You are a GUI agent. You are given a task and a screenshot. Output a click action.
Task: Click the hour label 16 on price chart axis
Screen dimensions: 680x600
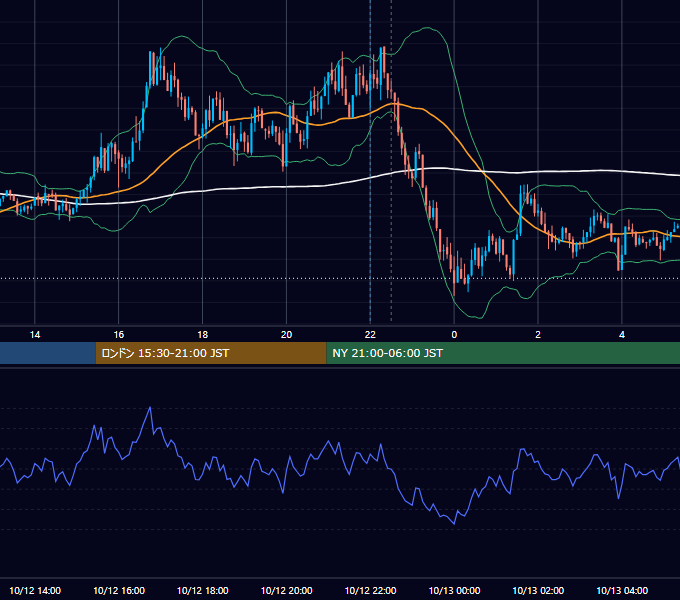[x=118, y=335]
